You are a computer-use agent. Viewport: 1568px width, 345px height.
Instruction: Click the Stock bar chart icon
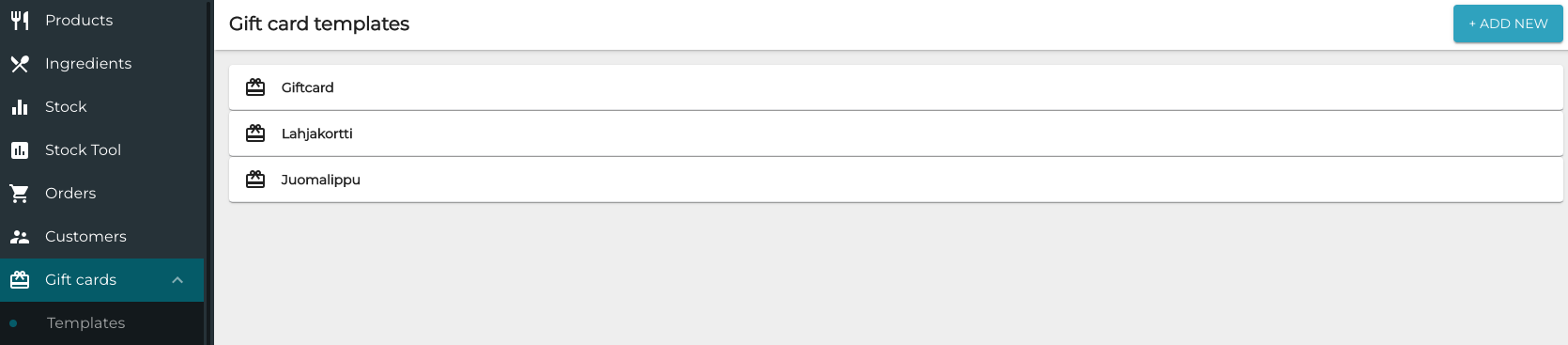click(x=20, y=107)
